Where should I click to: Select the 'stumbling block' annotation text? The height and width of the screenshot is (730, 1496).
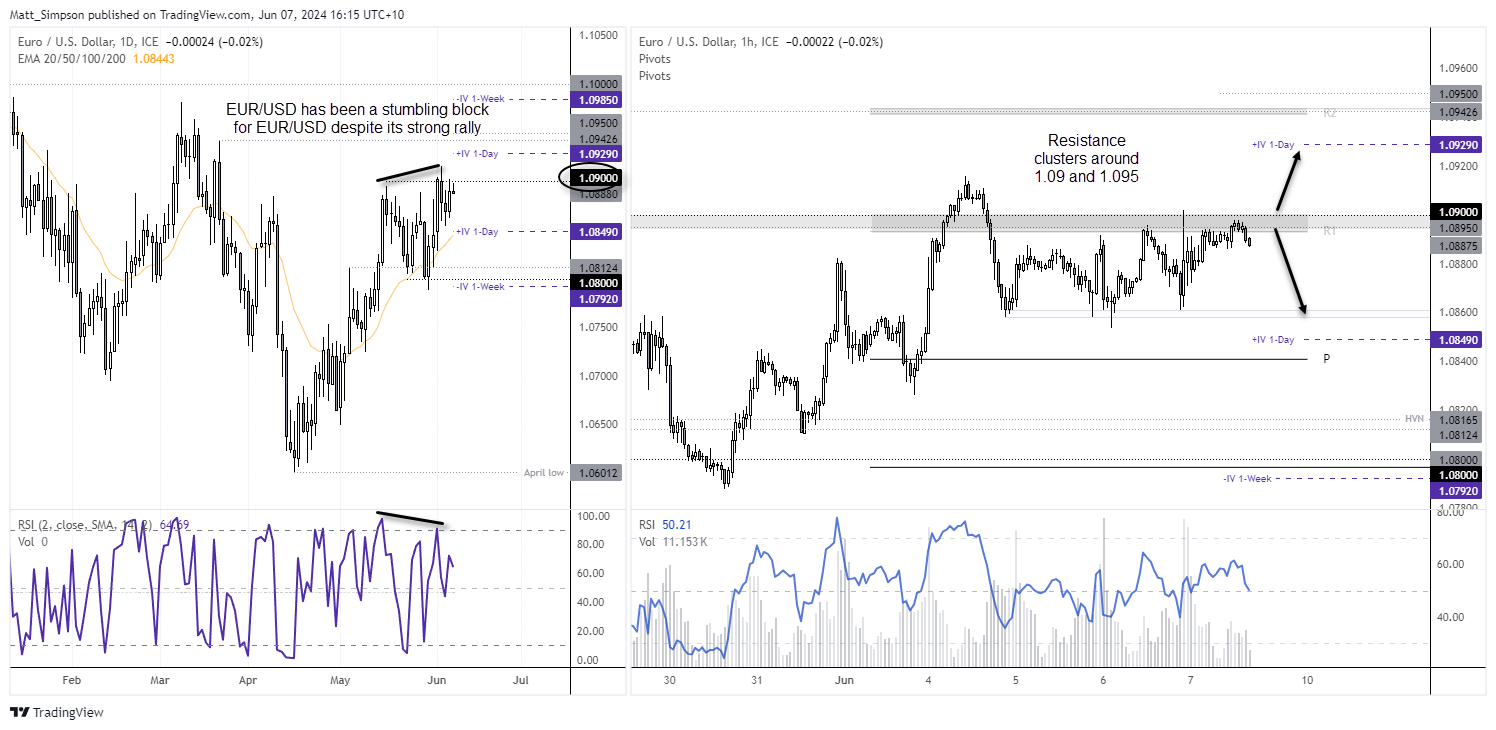(355, 120)
